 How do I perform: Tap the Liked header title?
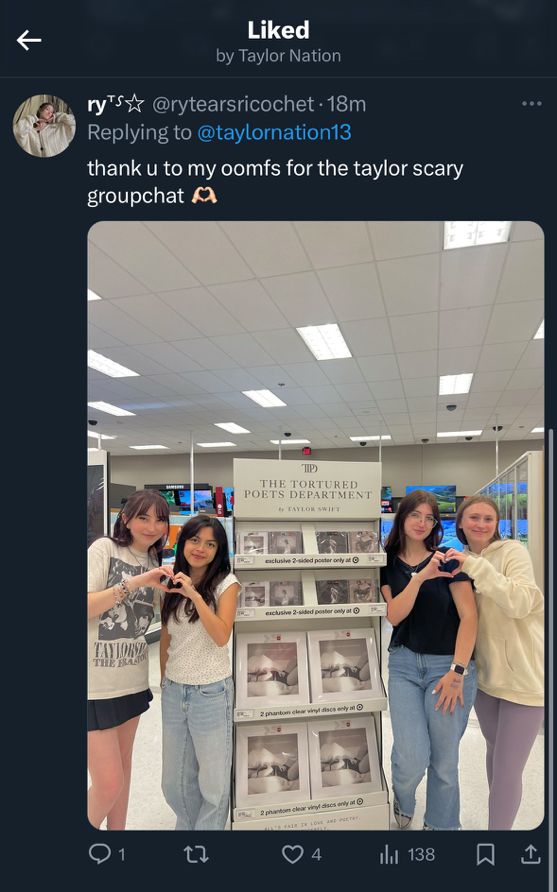point(278,30)
